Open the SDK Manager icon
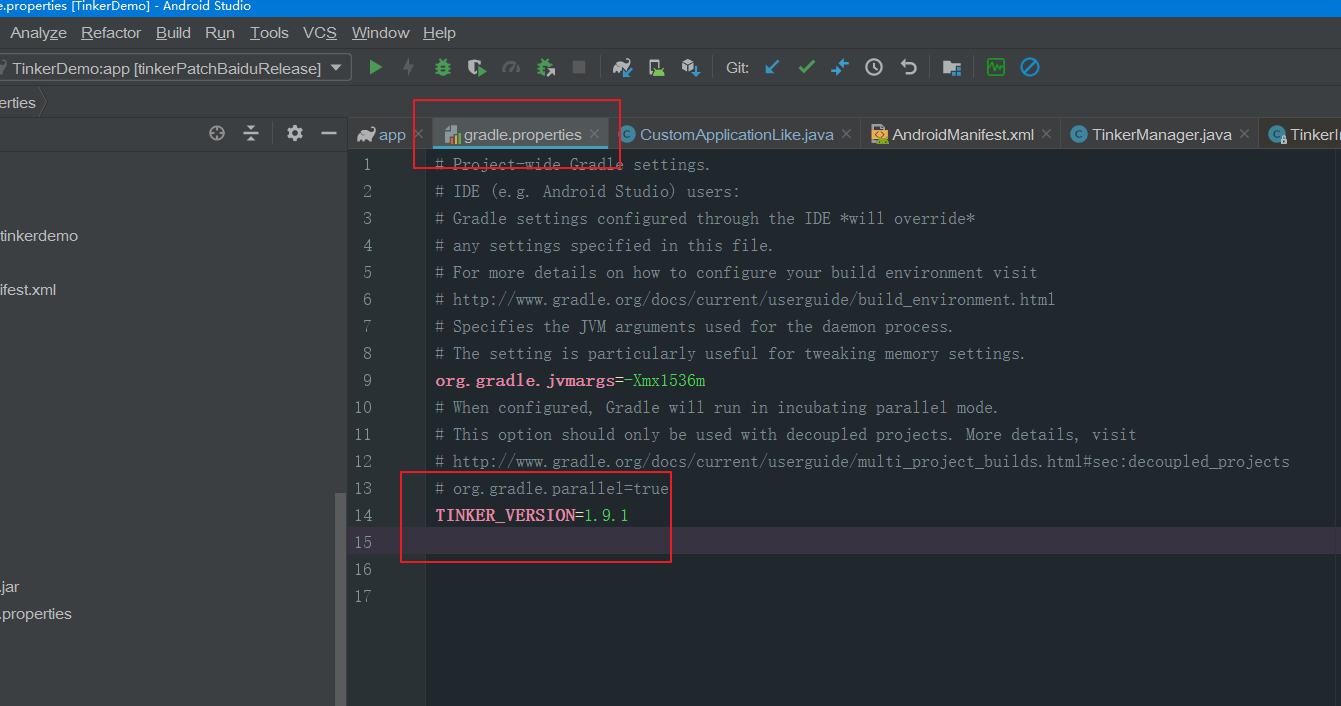The image size is (1341, 706). (x=690, y=68)
